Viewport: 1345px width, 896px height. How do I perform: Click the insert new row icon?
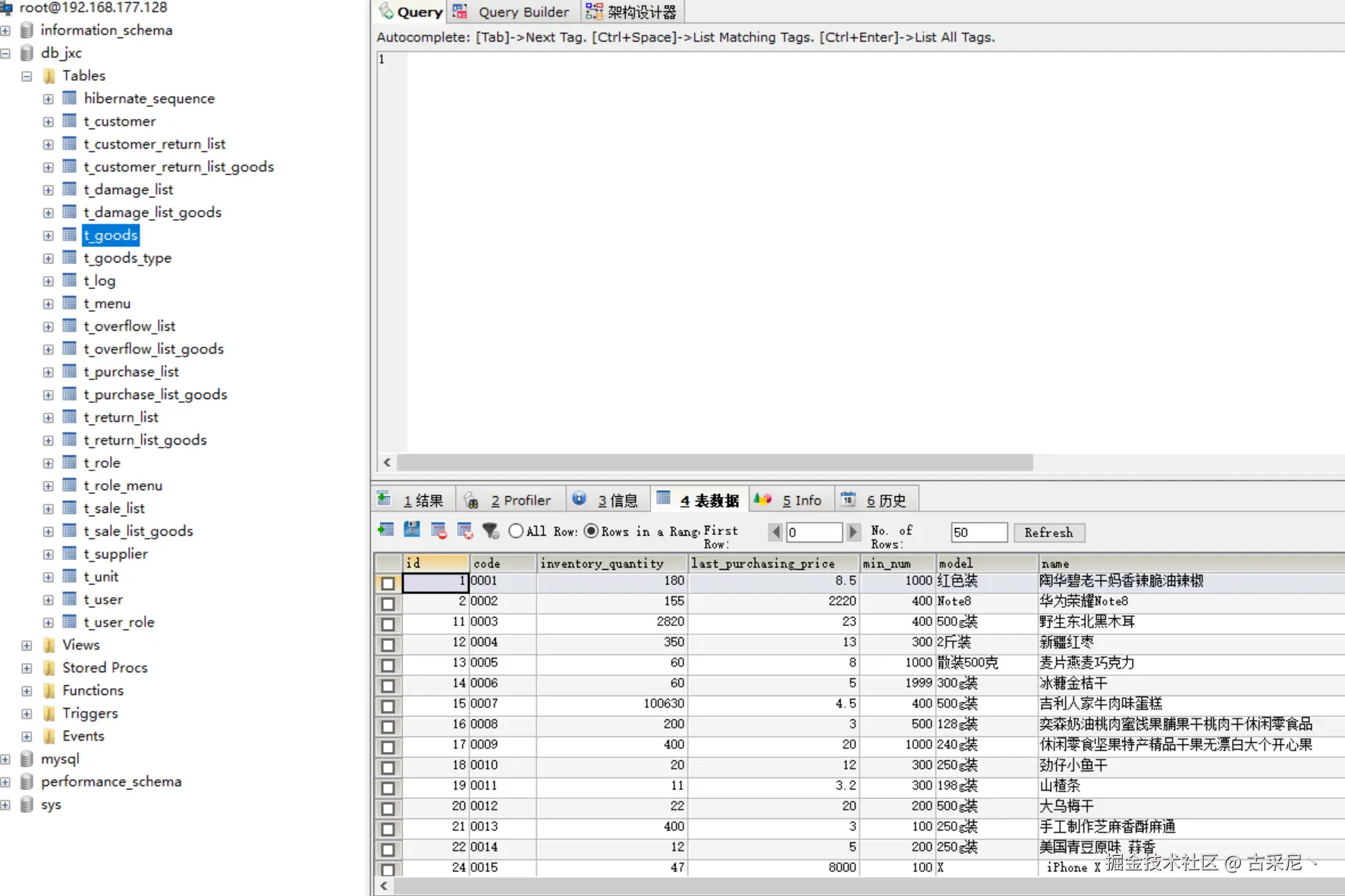pos(385,530)
